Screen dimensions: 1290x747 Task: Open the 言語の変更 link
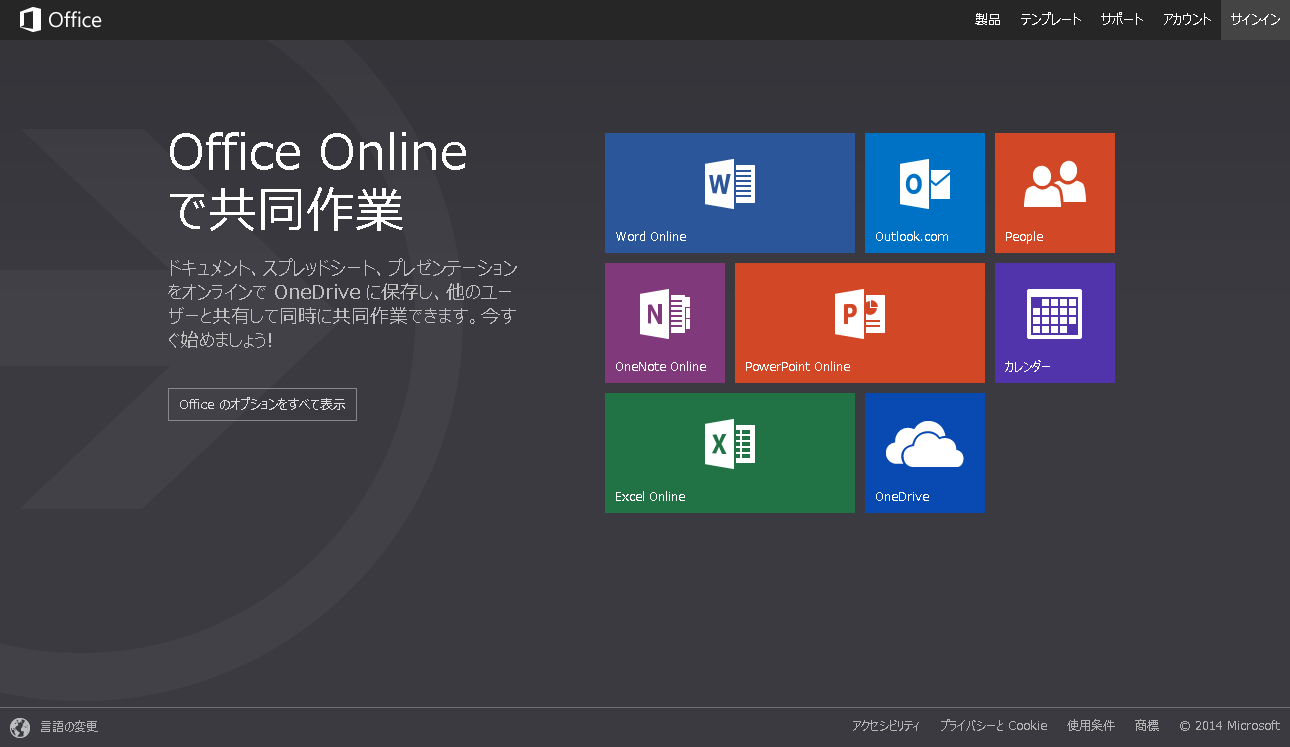pyautogui.click(x=69, y=727)
